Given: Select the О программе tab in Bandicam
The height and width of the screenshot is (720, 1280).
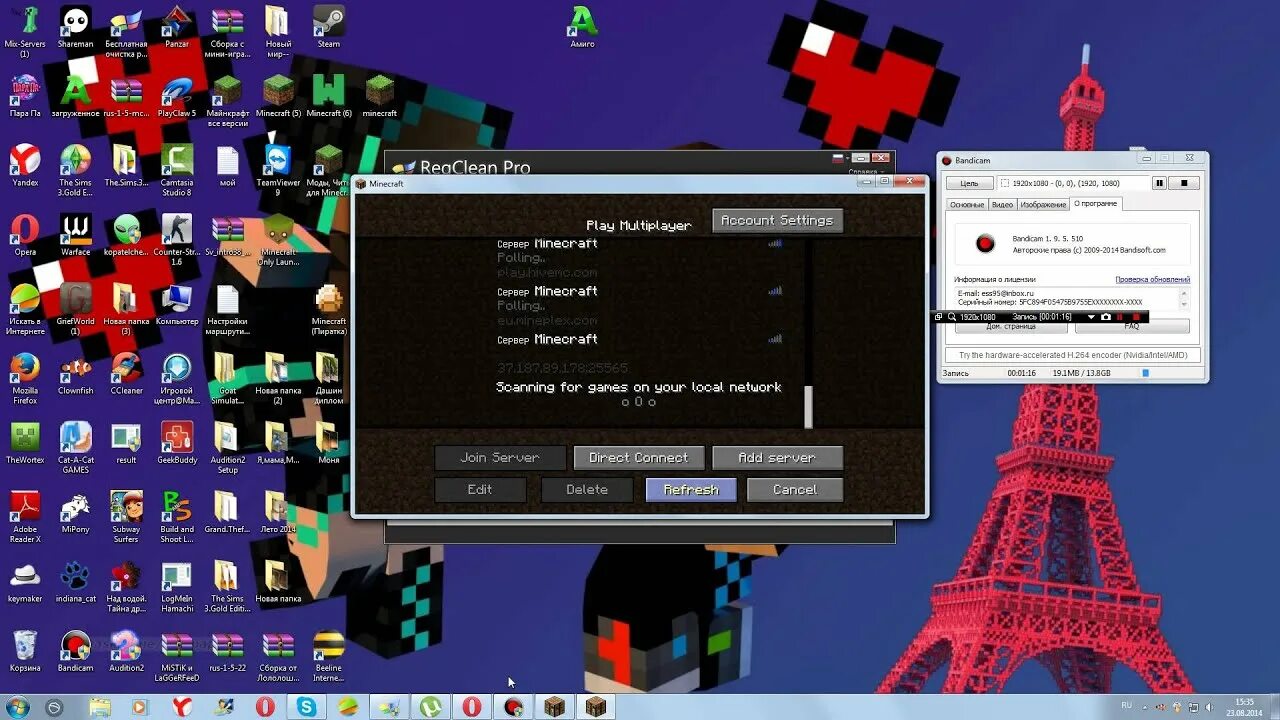Looking at the screenshot, I should coord(1095,204).
